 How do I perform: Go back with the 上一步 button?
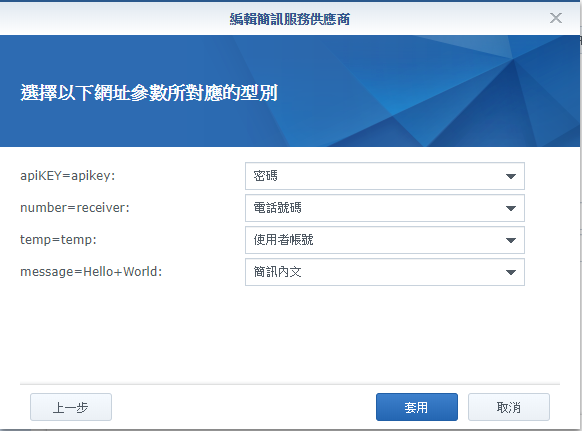[71, 407]
